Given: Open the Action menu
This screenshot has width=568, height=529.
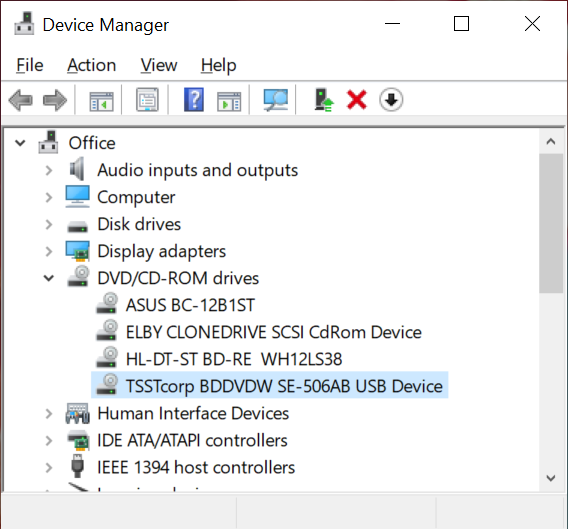Looking at the screenshot, I should point(92,65).
